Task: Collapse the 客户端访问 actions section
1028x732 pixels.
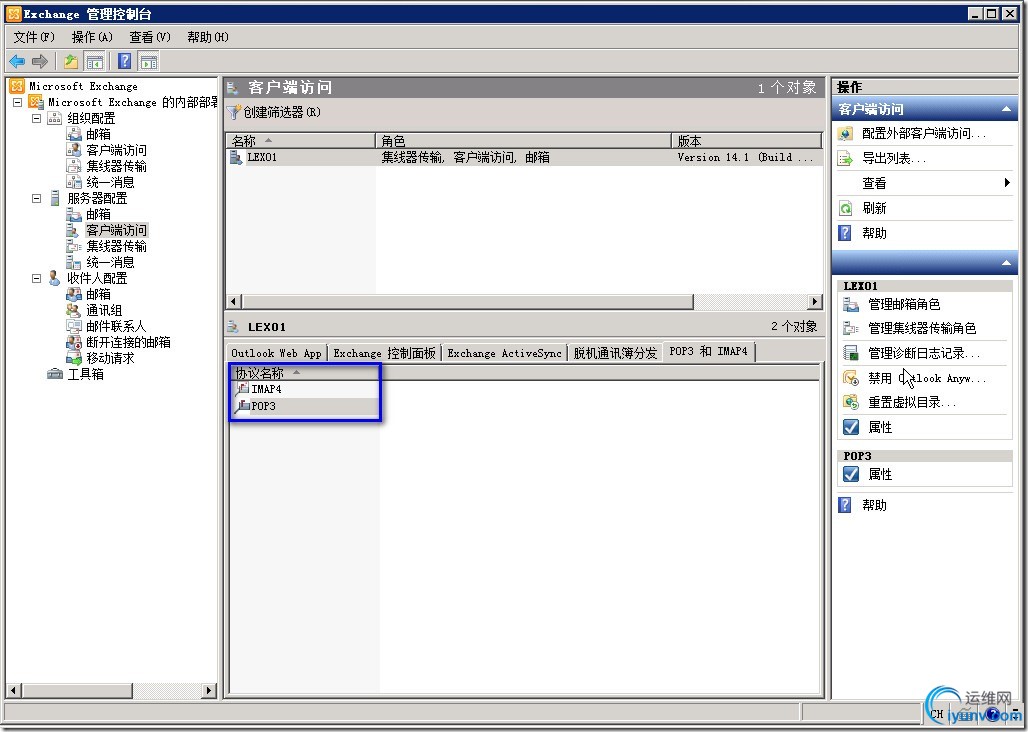Action: (1006, 109)
